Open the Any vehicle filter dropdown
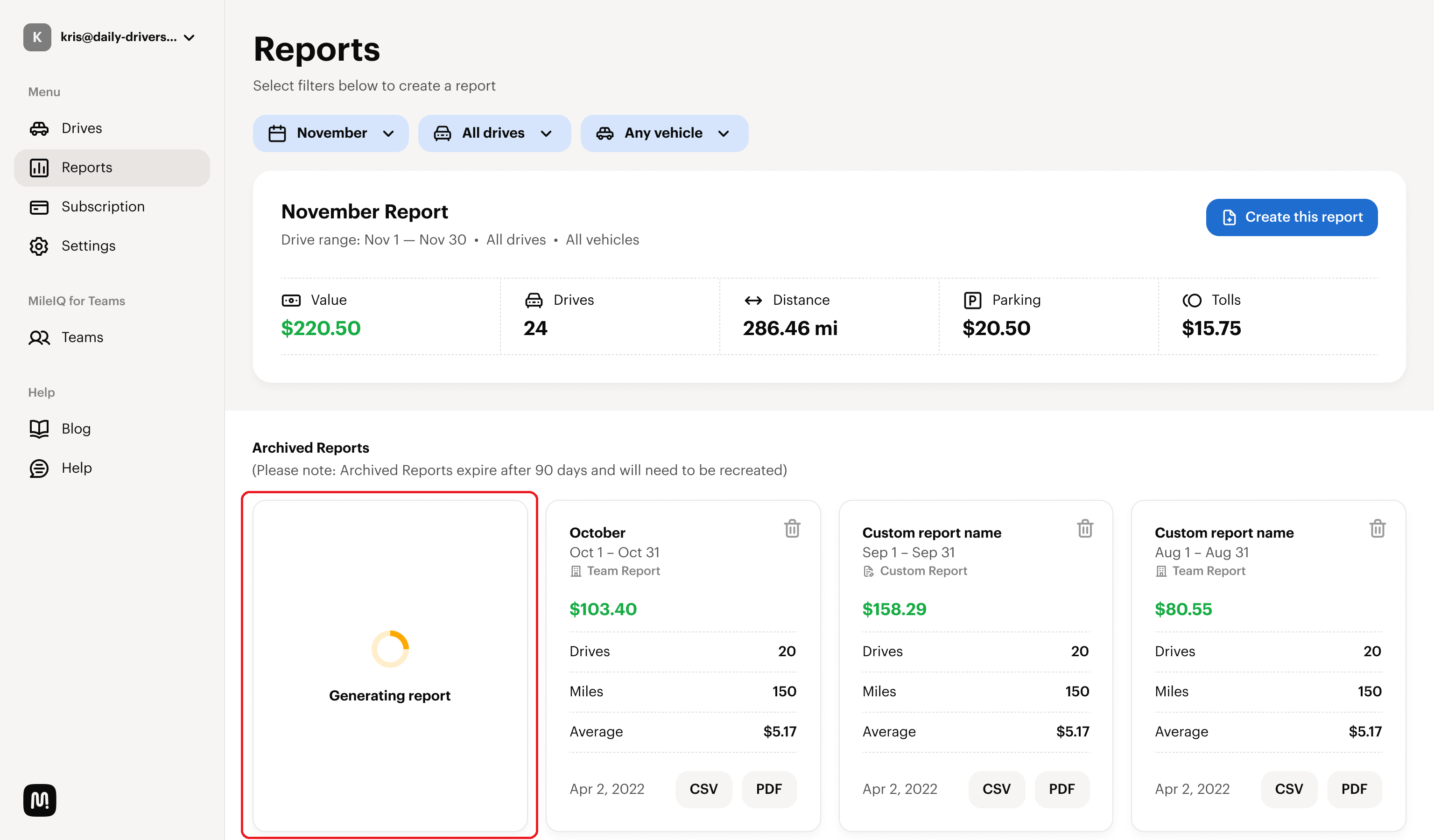 664,133
